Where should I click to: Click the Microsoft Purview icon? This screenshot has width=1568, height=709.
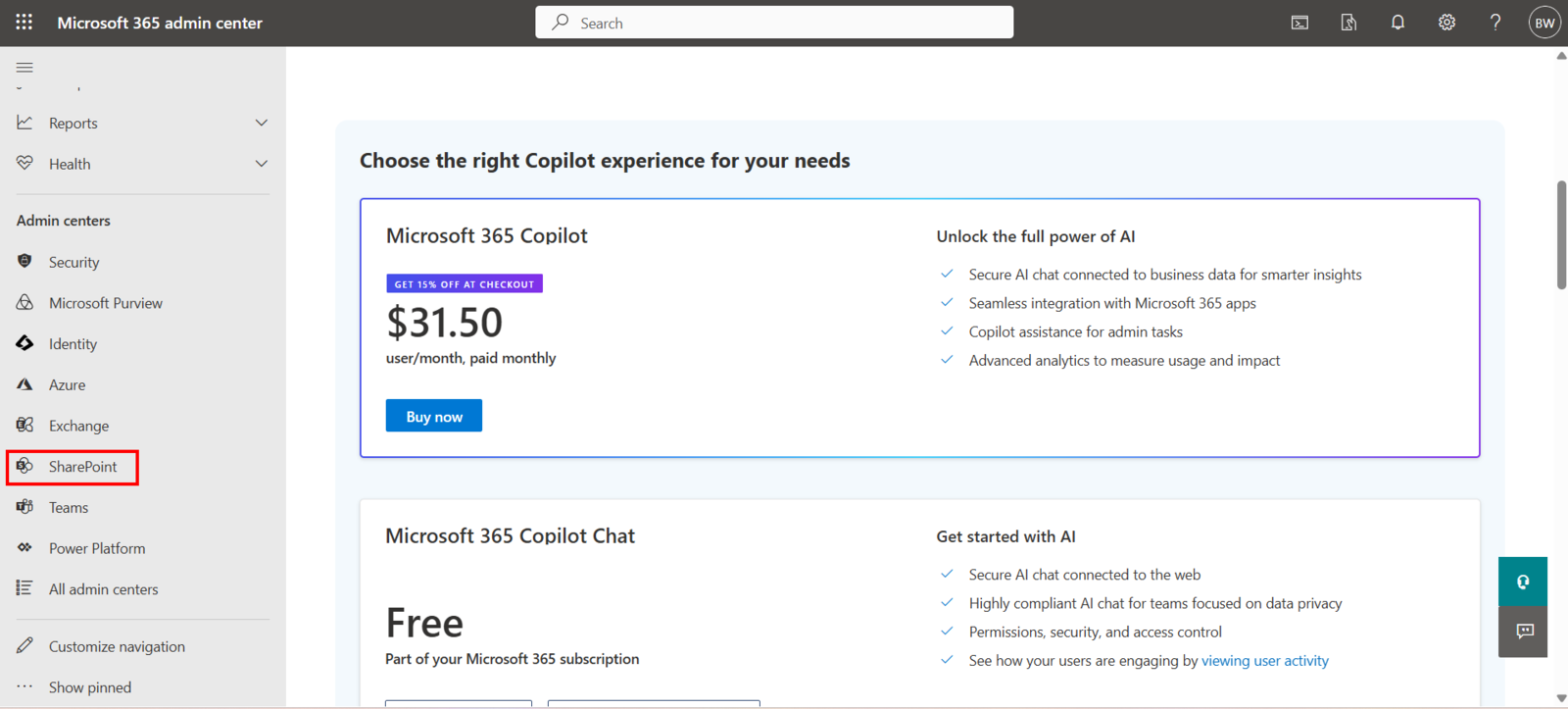24,302
